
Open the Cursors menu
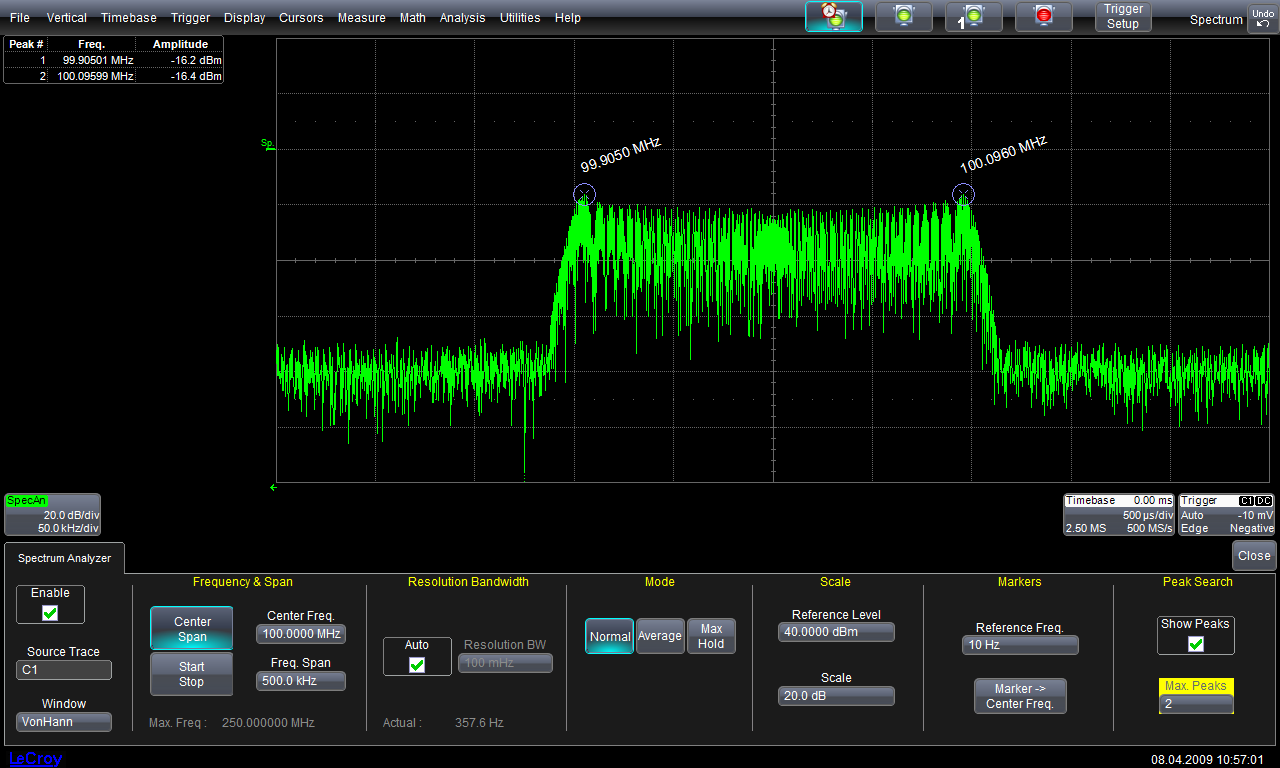tap(301, 18)
